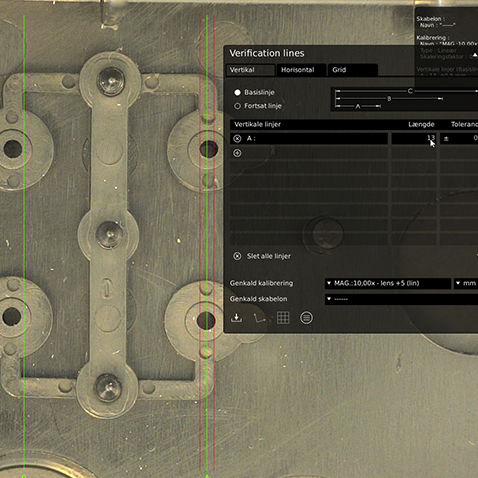Click the A B C line diagram

[x=404, y=99]
